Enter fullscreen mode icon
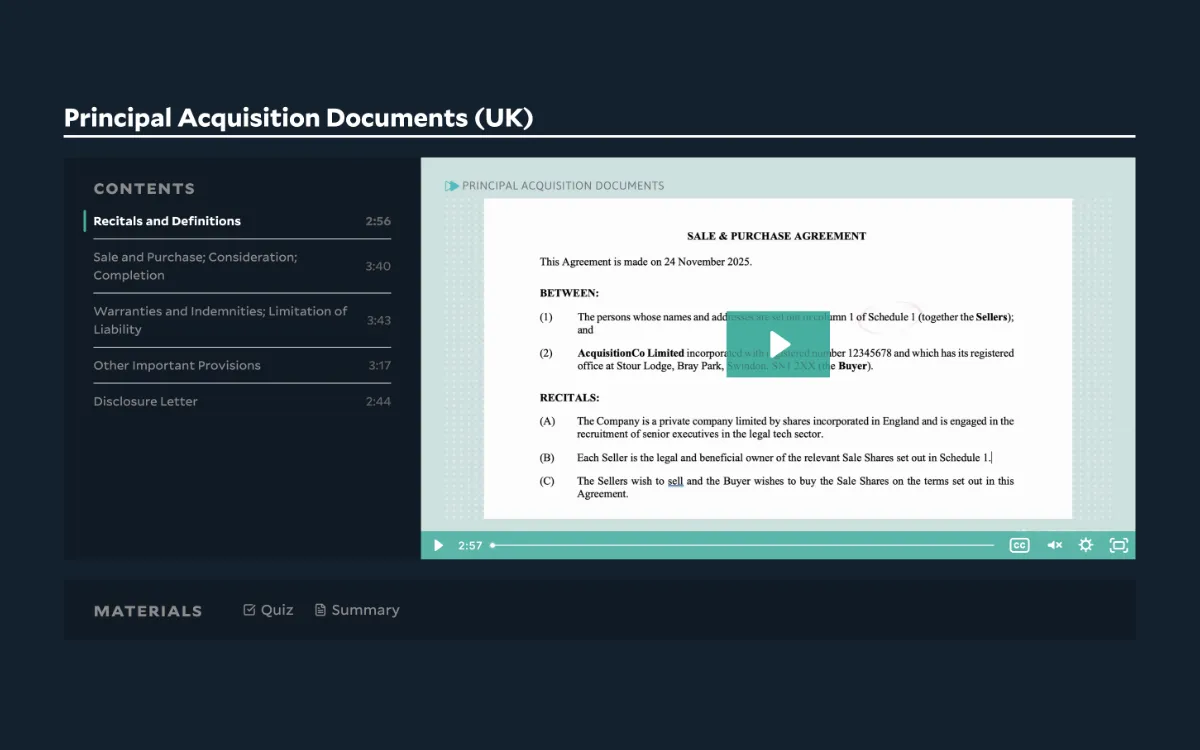1200x750 pixels. tap(1119, 545)
